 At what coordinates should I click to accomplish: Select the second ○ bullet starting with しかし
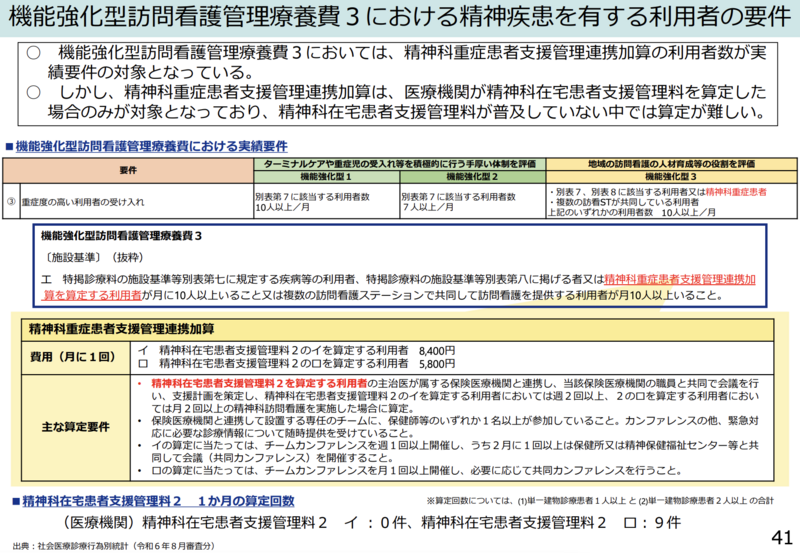[400, 101]
